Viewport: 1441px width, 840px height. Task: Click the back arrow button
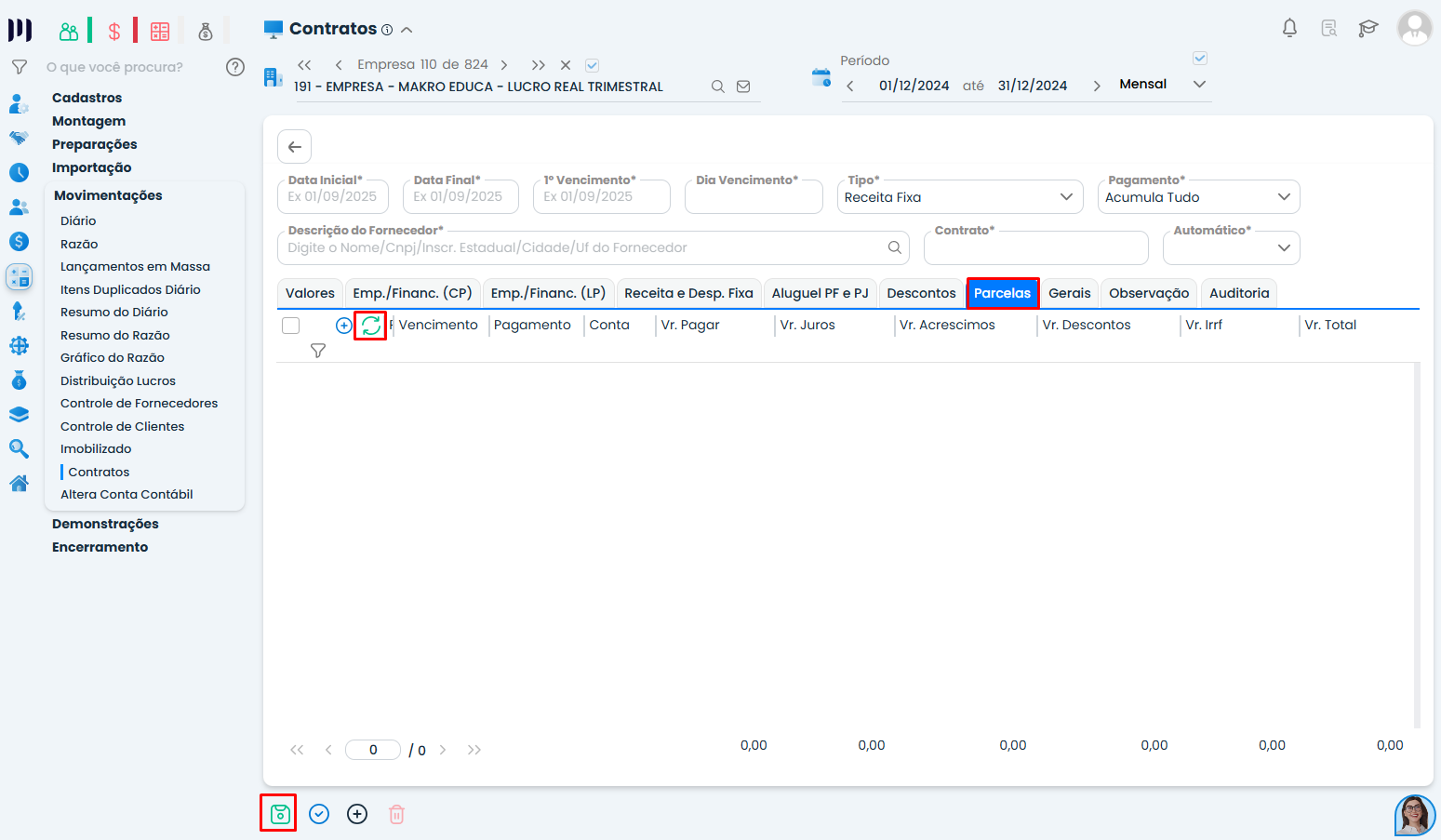coord(294,147)
